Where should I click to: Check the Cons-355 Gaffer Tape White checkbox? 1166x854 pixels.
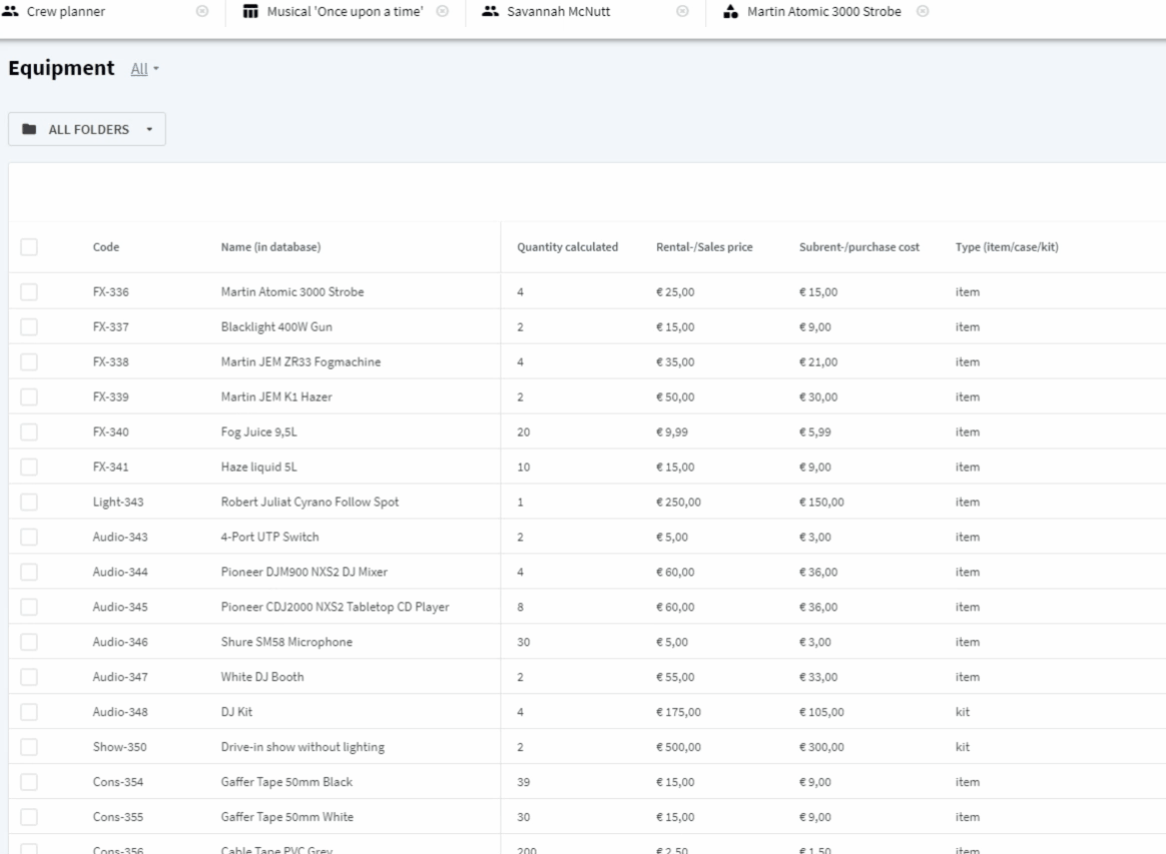click(x=29, y=816)
